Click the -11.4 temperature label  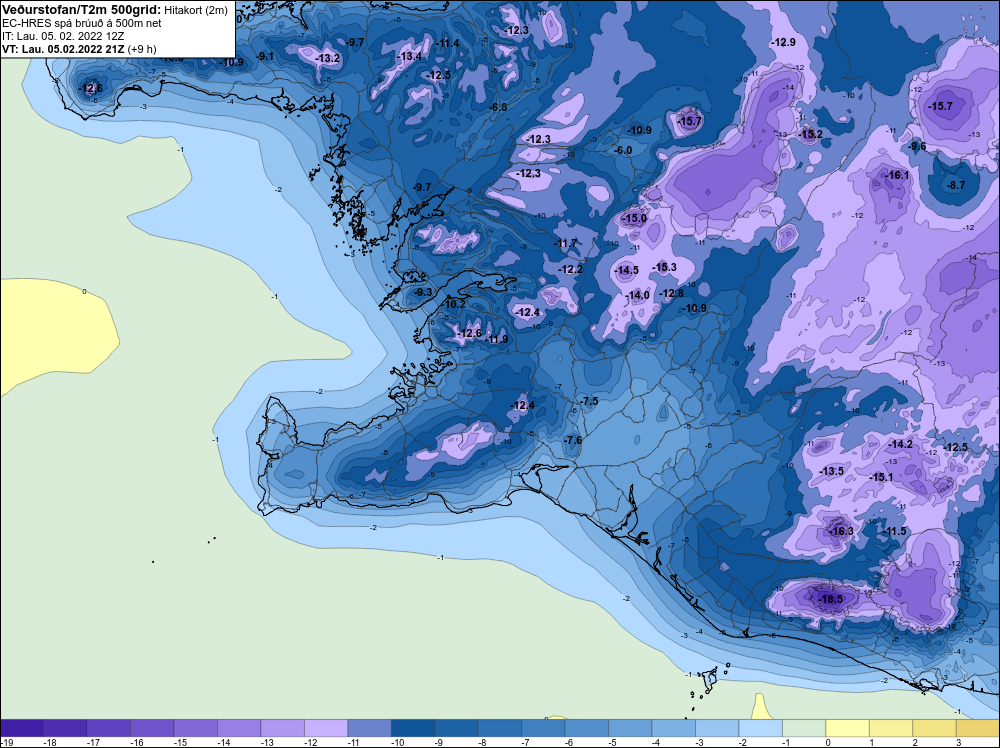tap(447, 43)
